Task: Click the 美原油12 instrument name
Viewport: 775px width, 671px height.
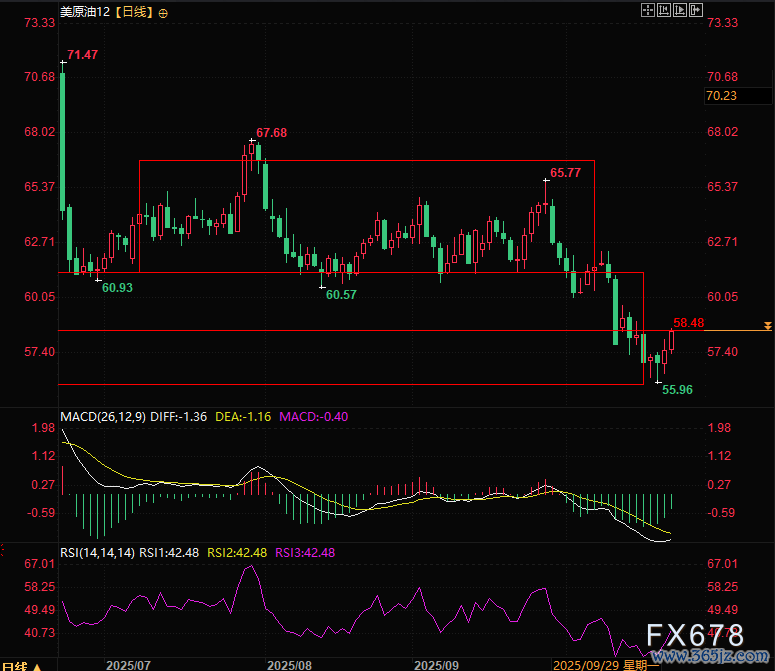Action: [x=83, y=14]
